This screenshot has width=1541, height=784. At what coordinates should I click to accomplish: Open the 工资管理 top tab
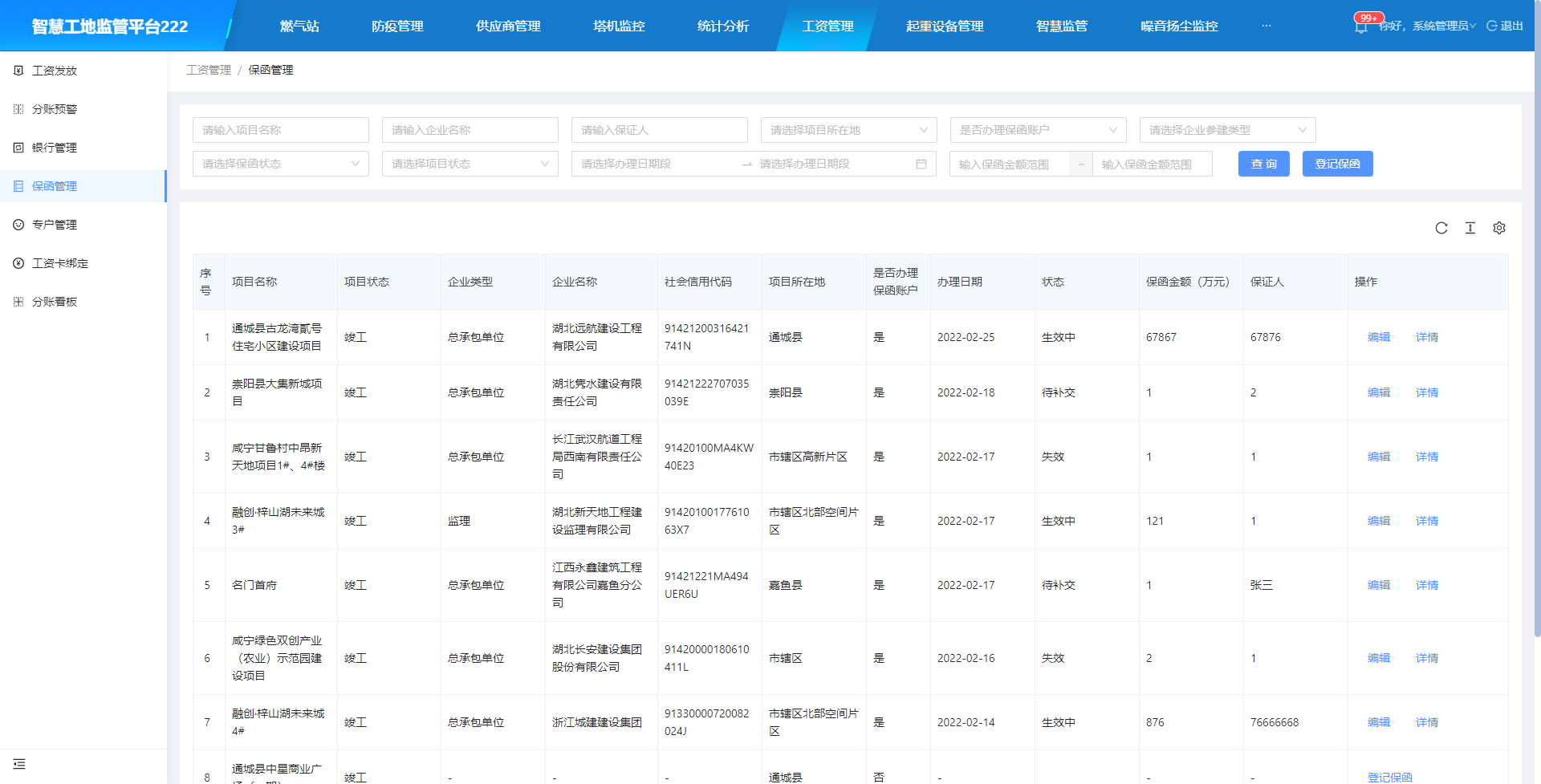click(x=827, y=26)
